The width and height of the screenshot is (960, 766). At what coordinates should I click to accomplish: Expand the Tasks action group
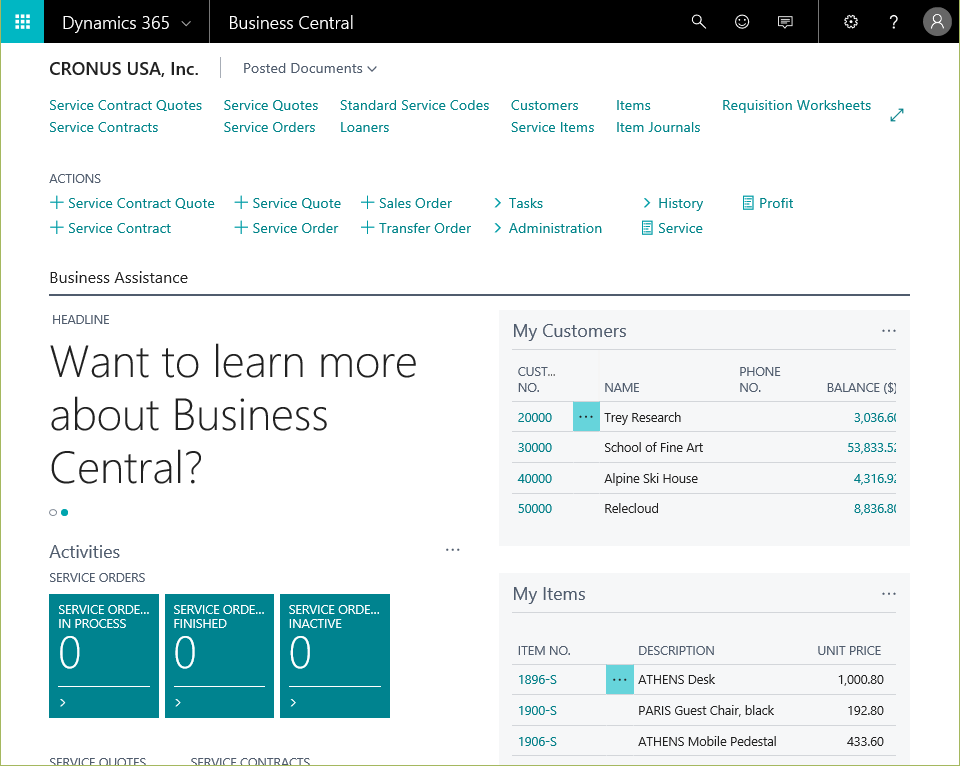pyautogui.click(x=518, y=203)
